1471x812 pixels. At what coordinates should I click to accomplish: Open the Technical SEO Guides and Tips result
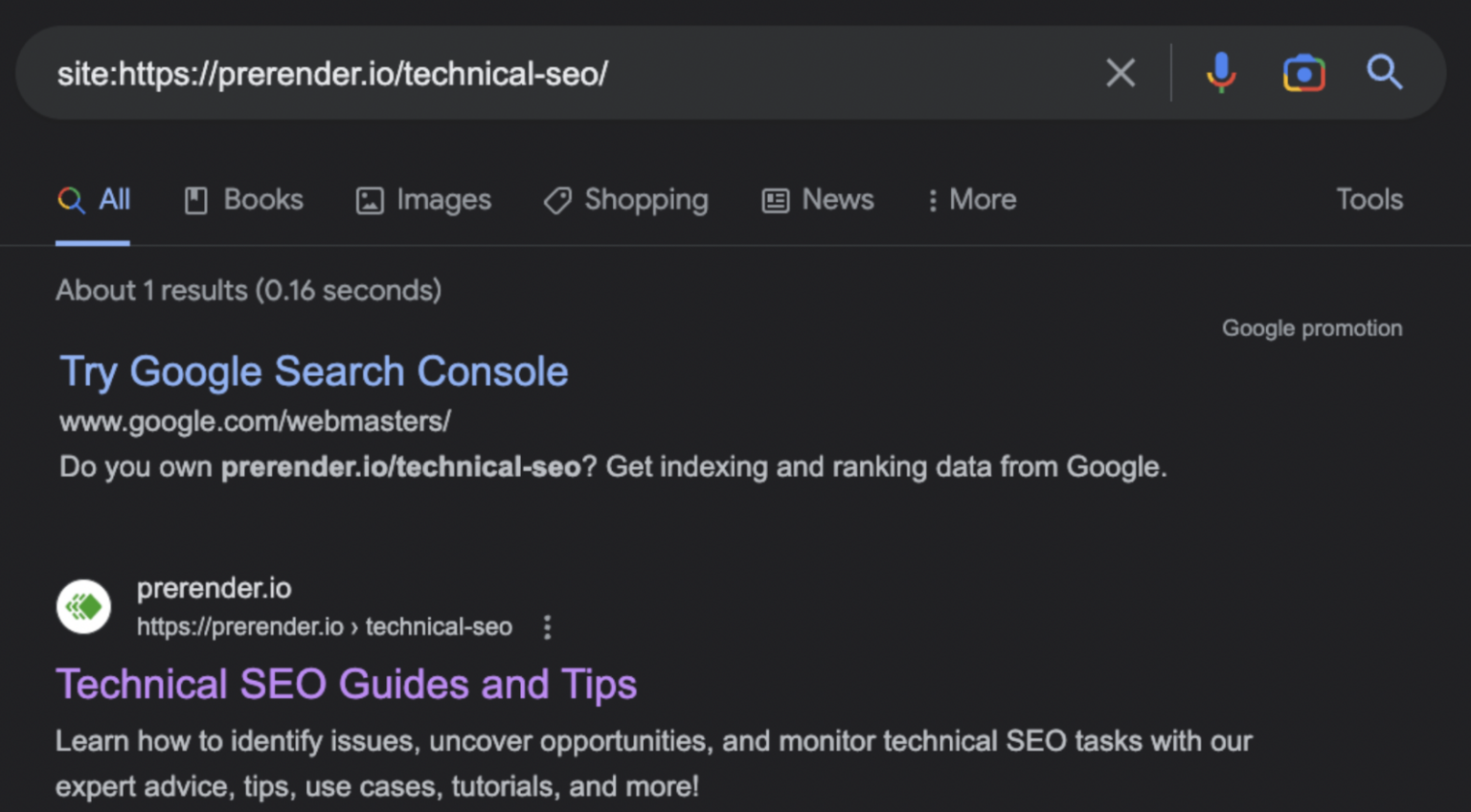347,684
